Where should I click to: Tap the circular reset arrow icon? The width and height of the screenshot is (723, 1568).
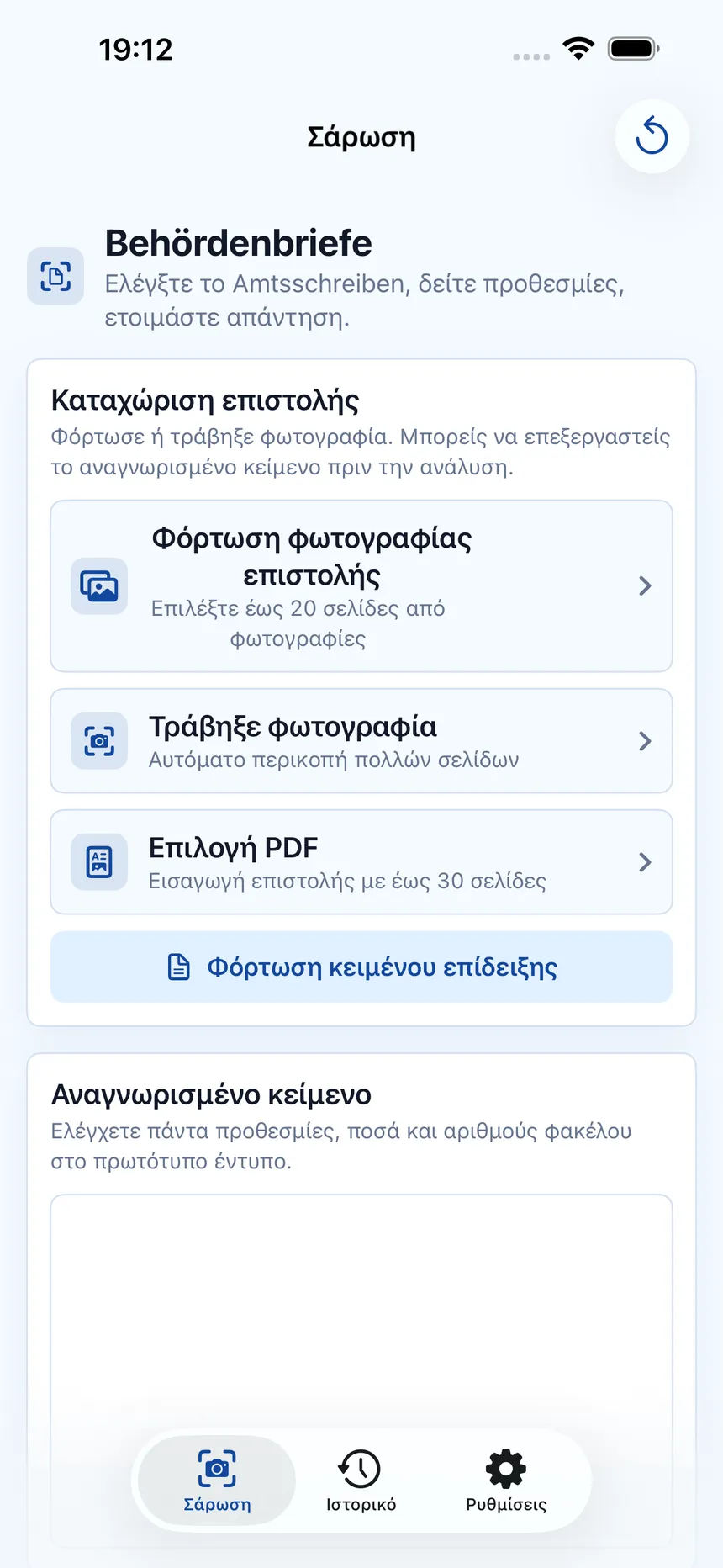(x=652, y=136)
